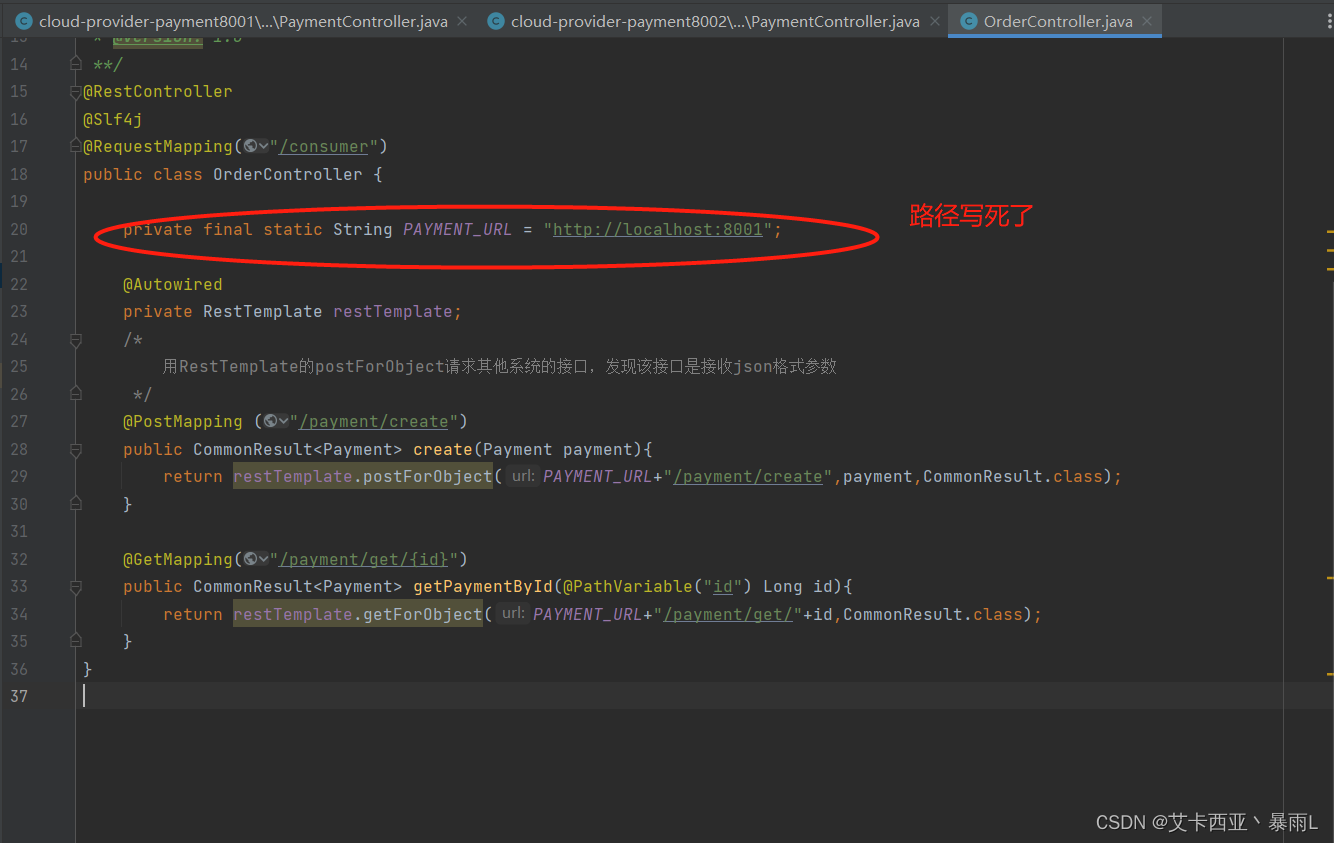Click globe icon in @PostMapping annotation
The image size is (1334, 843).
click(270, 421)
